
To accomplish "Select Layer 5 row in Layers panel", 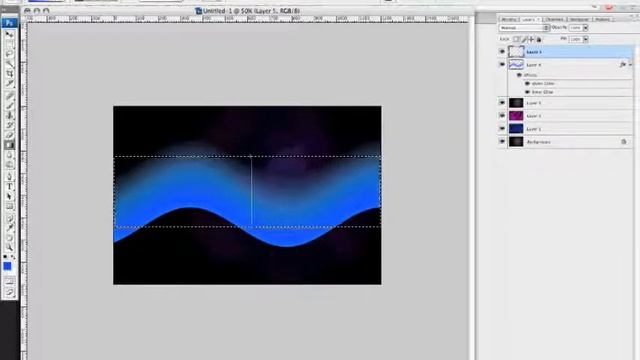I will (565, 51).
